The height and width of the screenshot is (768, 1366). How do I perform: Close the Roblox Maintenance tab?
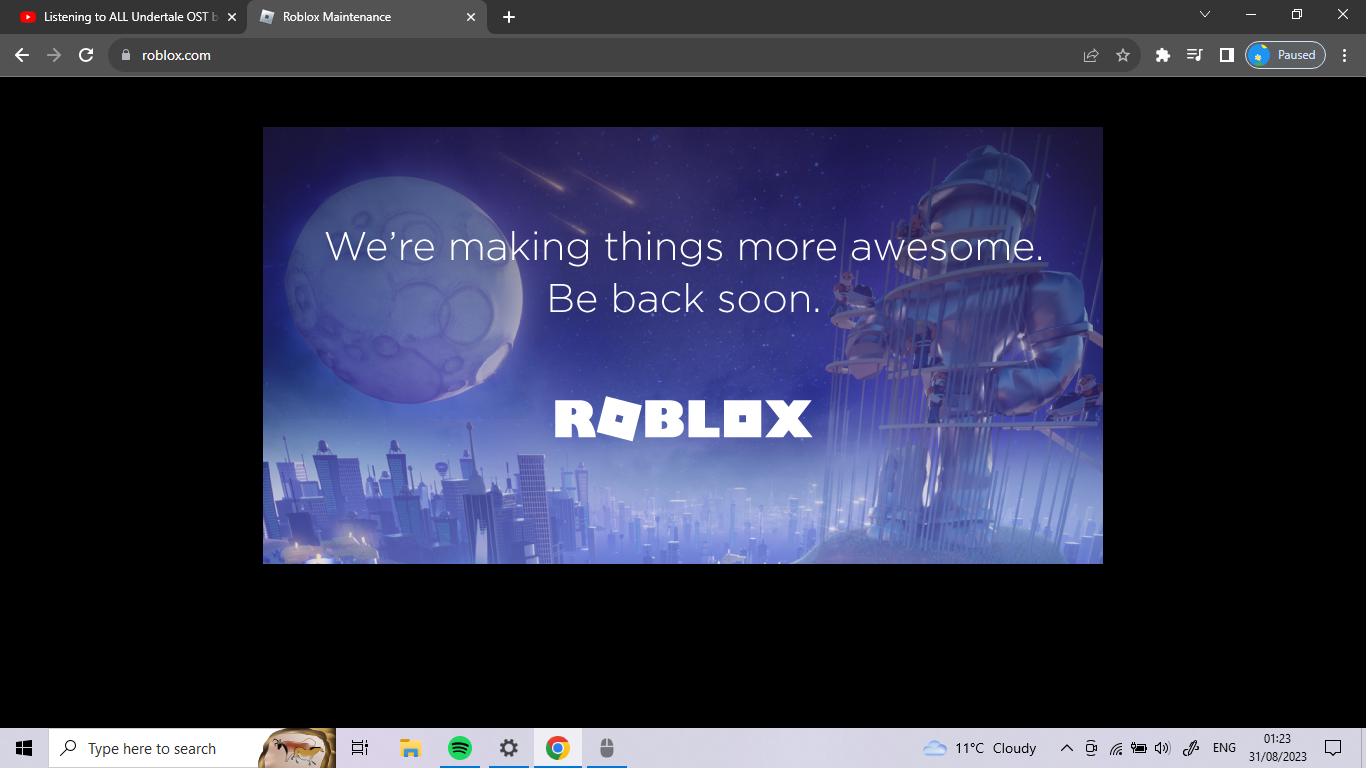pos(471,17)
